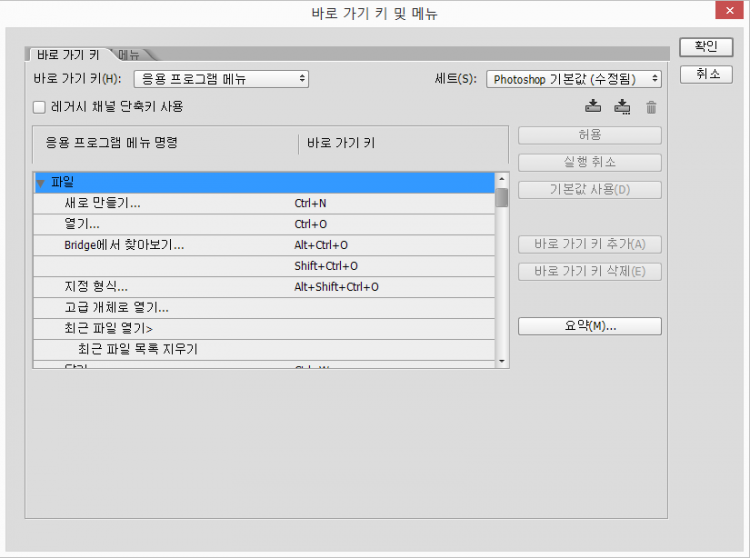
Task: Enable 레거시 채널 단축키 사용 checkbox
Action: (39, 106)
